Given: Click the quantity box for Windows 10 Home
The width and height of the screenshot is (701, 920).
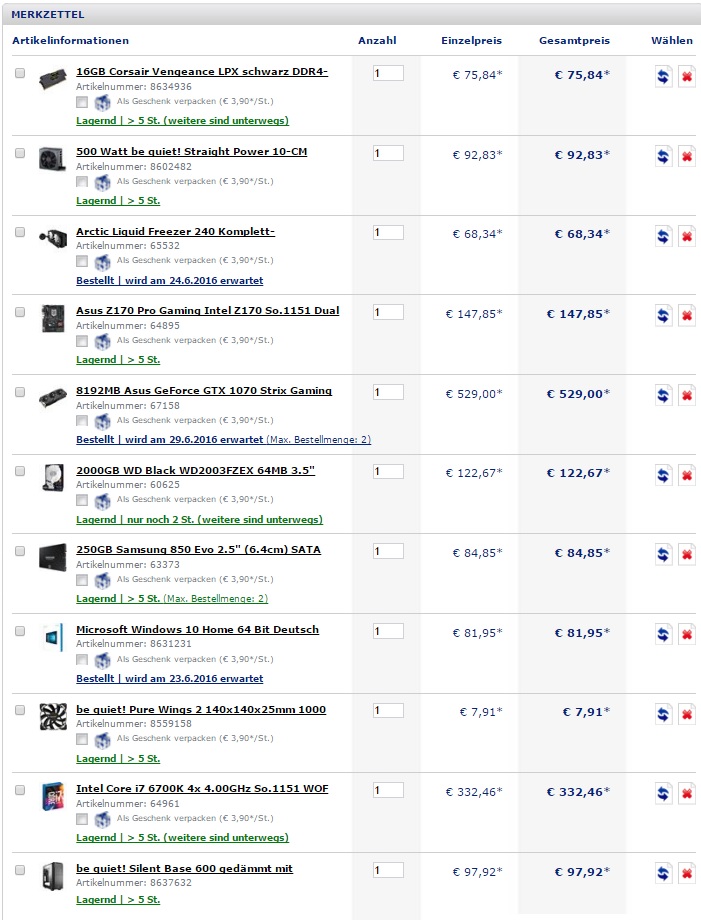Looking at the screenshot, I should tap(388, 631).
